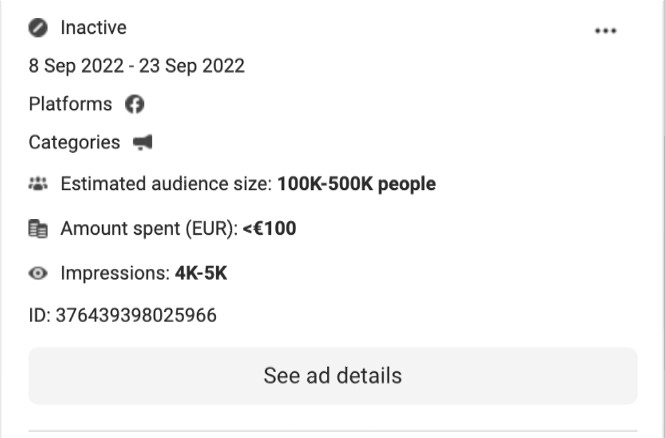Click the 100K-500K people audience value
Image resolution: width=665 pixels, height=438 pixels.
[x=357, y=184]
